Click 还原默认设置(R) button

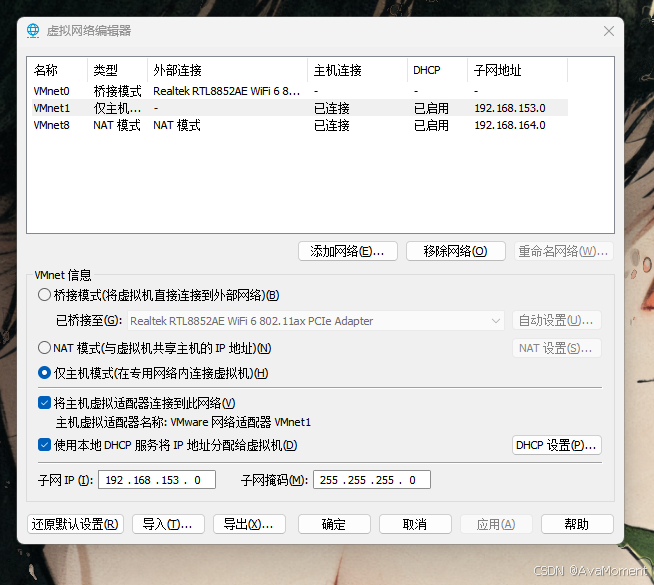tap(75, 524)
